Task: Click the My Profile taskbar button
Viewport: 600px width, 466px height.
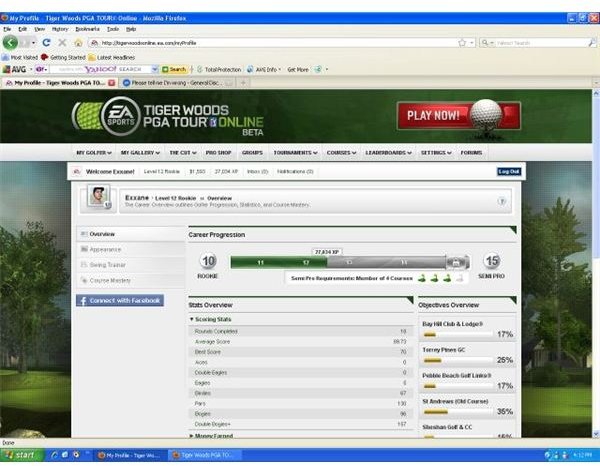Action: tap(130, 455)
